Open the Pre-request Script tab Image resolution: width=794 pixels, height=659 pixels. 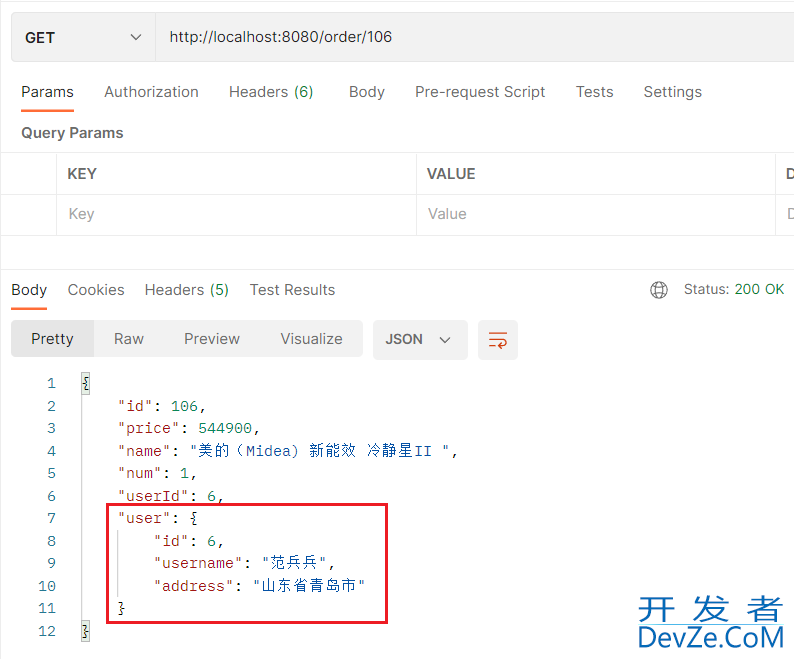tap(480, 92)
